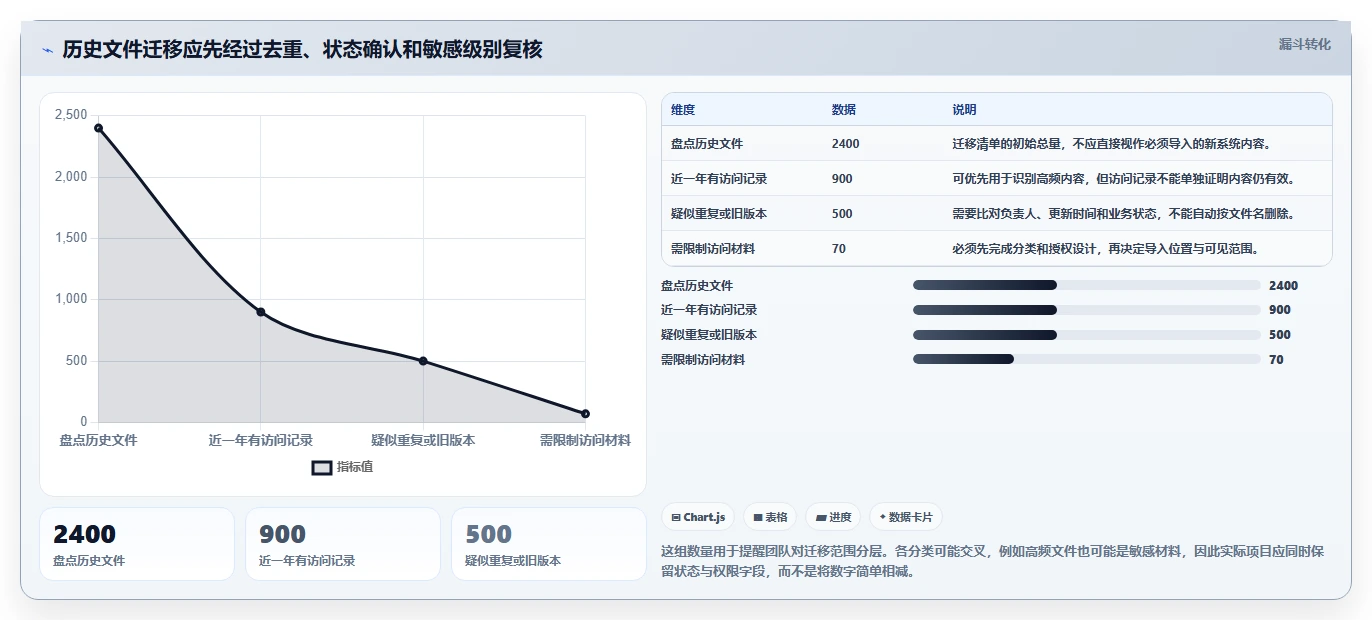The image size is (1372, 620).
Task: Click the description starting 必须先完成分类和授权设计
Action: point(1105,249)
